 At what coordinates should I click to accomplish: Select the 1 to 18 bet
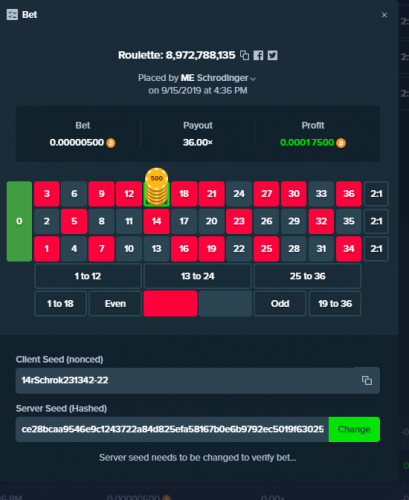[60, 304]
